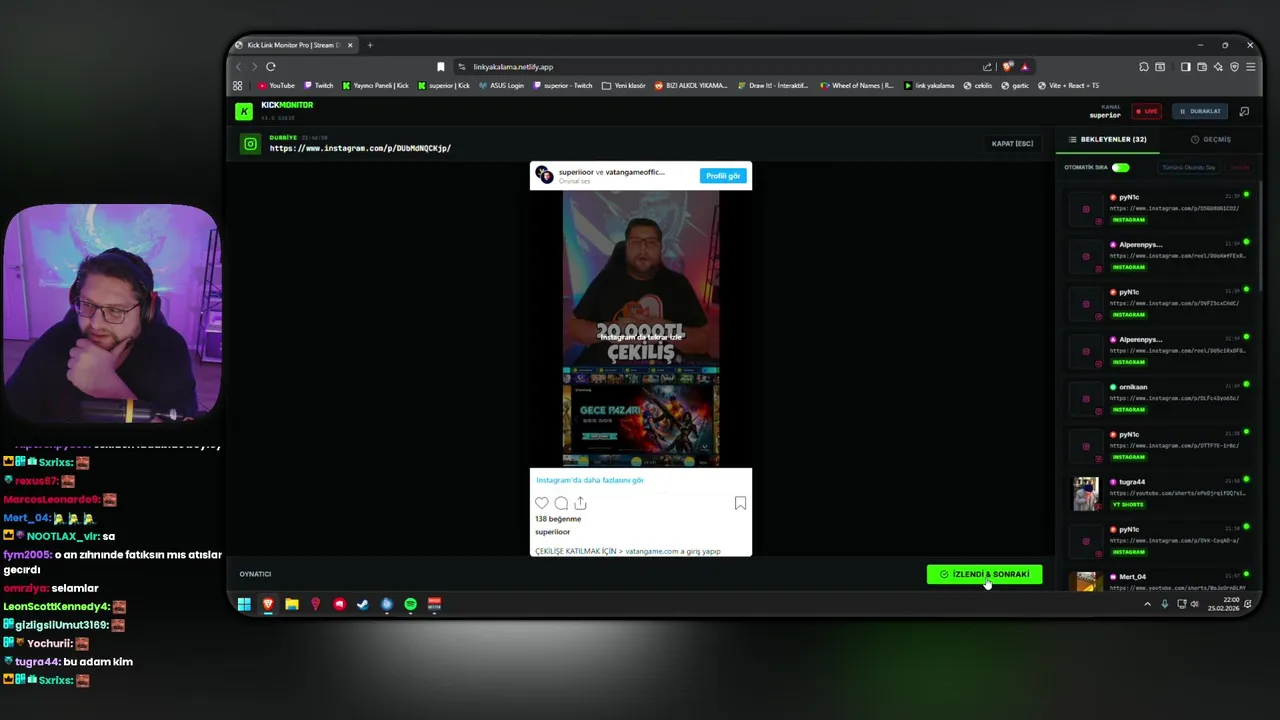
Task: Close the player with KAPAT (ESC)
Action: pos(1012,143)
